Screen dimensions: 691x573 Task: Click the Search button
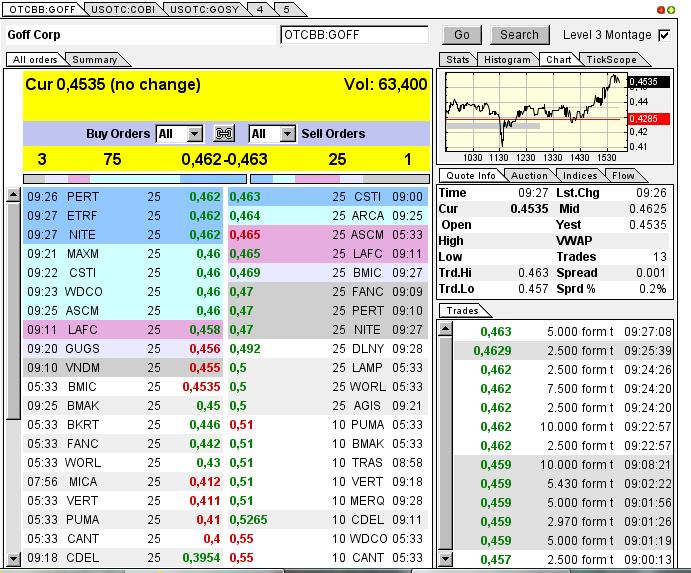pyautogui.click(x=519, y=35)
